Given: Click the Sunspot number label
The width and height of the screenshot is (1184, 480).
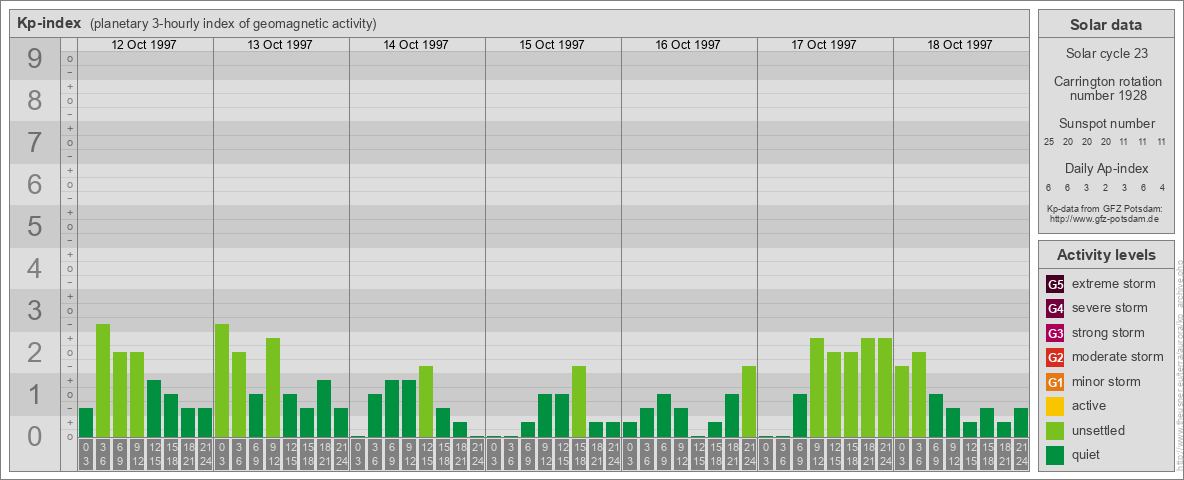Looking at the screenshot, I should [1106, 124].
